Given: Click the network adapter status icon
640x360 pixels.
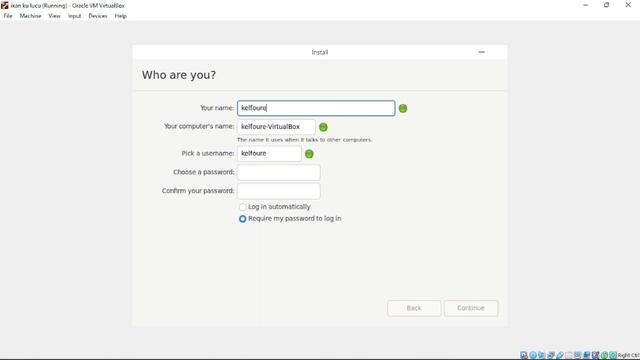Looking at the screenshot, I should coord(551,355).
